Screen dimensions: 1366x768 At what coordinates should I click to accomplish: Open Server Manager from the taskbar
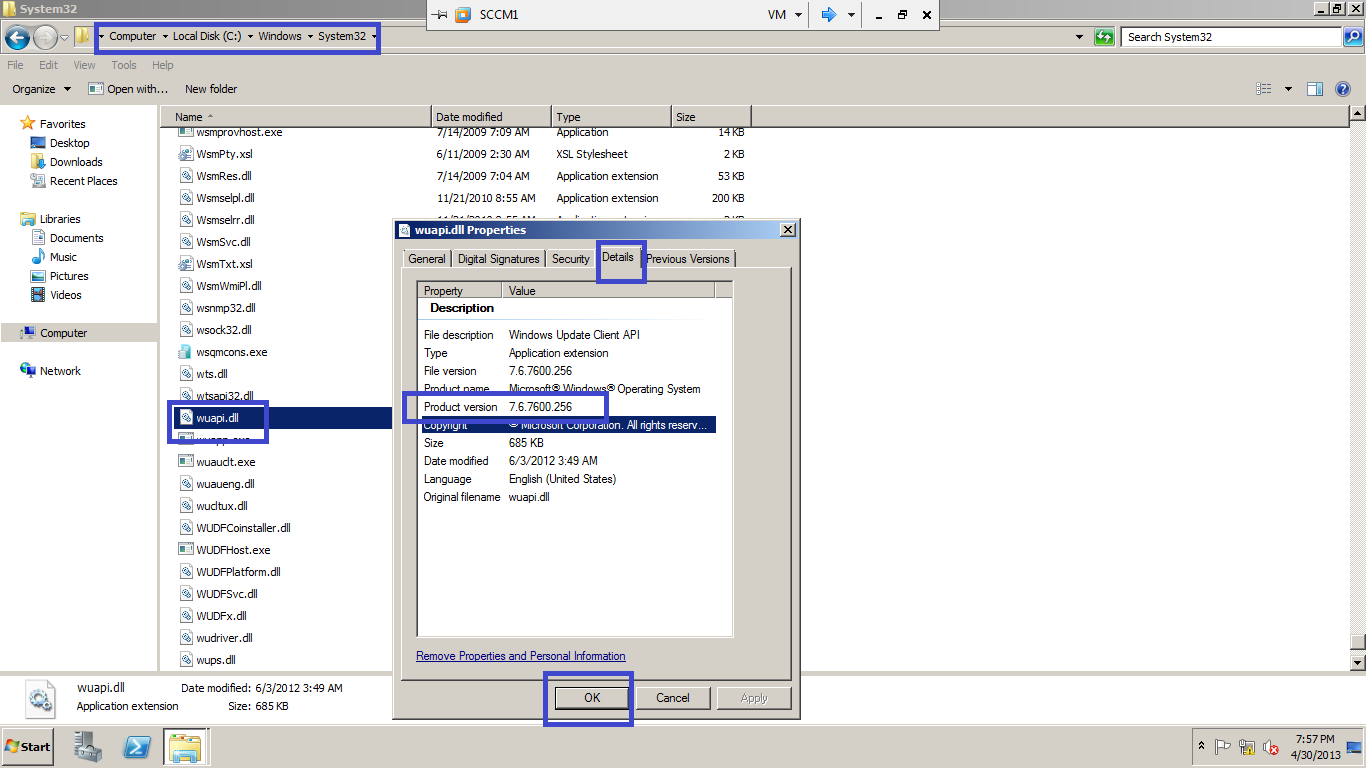point(88,746)
